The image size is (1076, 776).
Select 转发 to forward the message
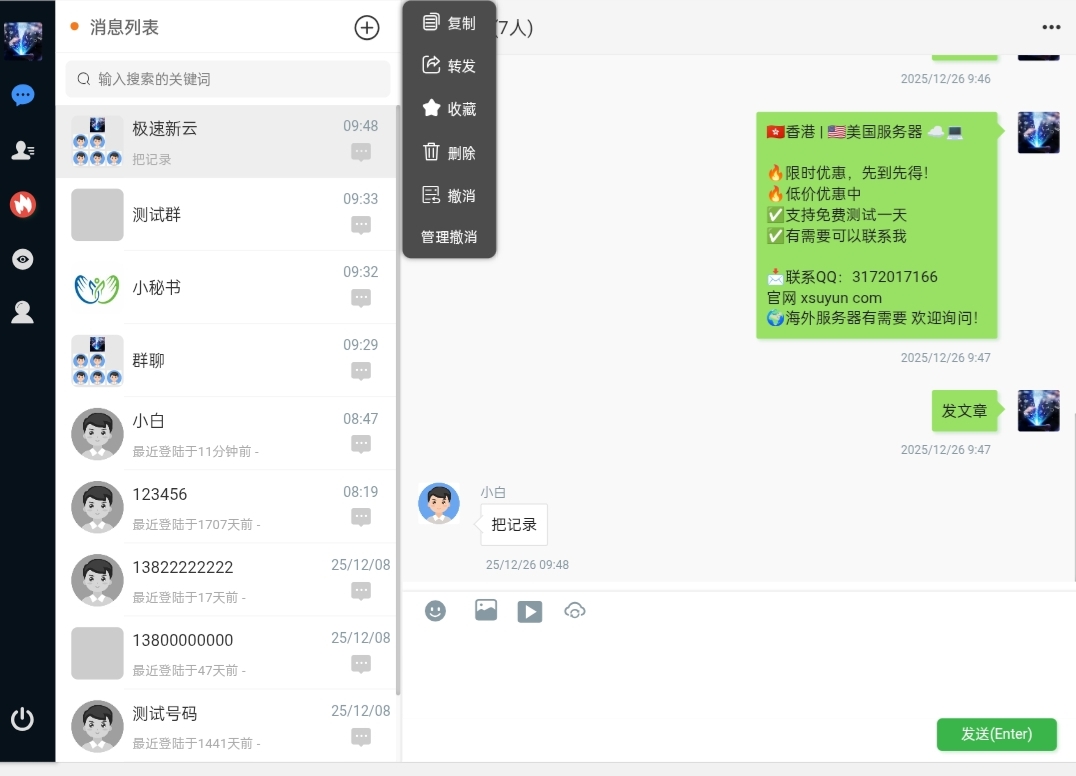[x=449, y=65]
